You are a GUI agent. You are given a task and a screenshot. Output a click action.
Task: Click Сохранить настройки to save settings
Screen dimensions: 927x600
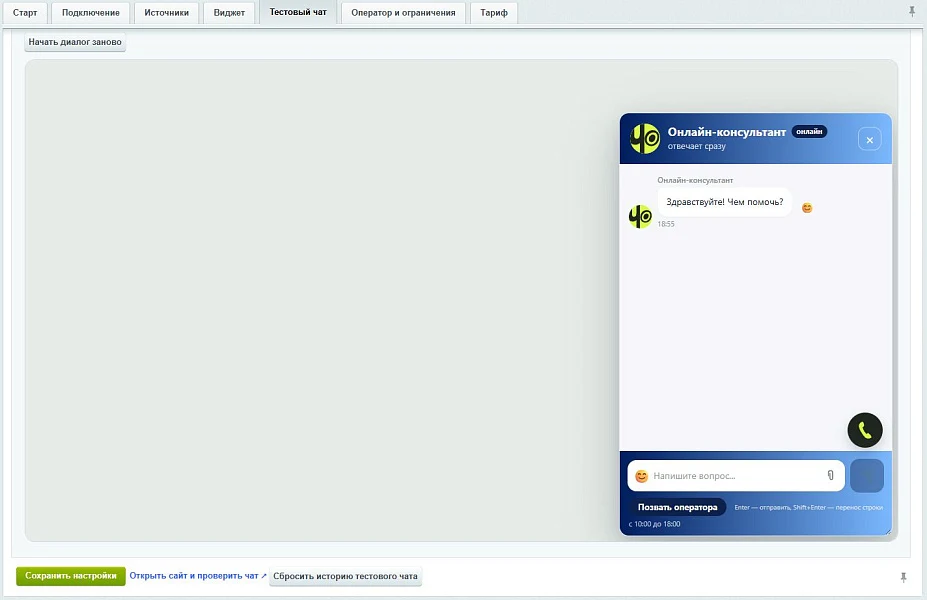tap(71, 576)
